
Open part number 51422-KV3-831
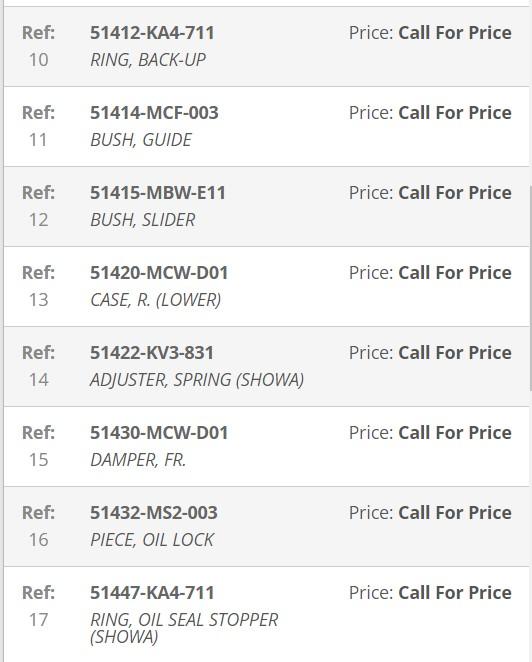[x=152, y=353]
